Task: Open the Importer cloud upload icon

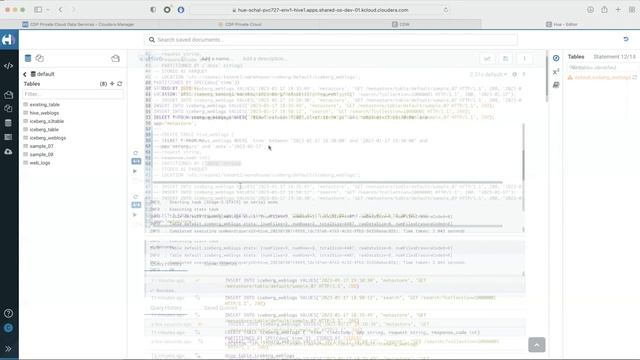Action: 8,151
